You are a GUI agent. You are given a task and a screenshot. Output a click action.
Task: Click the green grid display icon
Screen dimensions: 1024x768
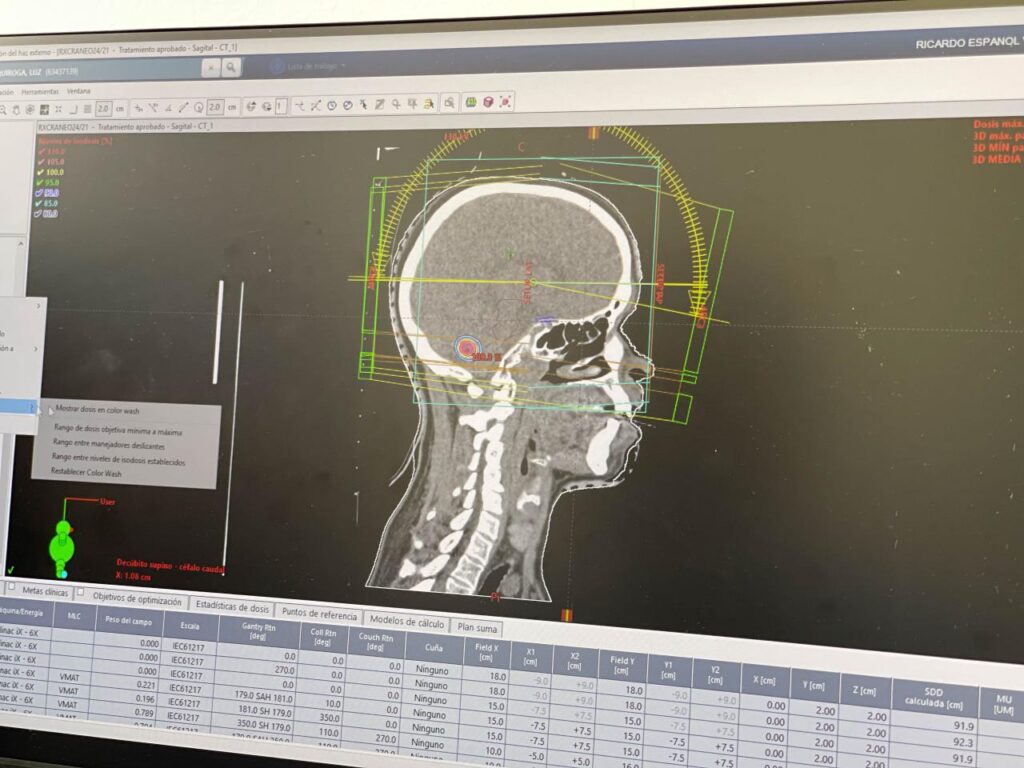pos(470,102)
